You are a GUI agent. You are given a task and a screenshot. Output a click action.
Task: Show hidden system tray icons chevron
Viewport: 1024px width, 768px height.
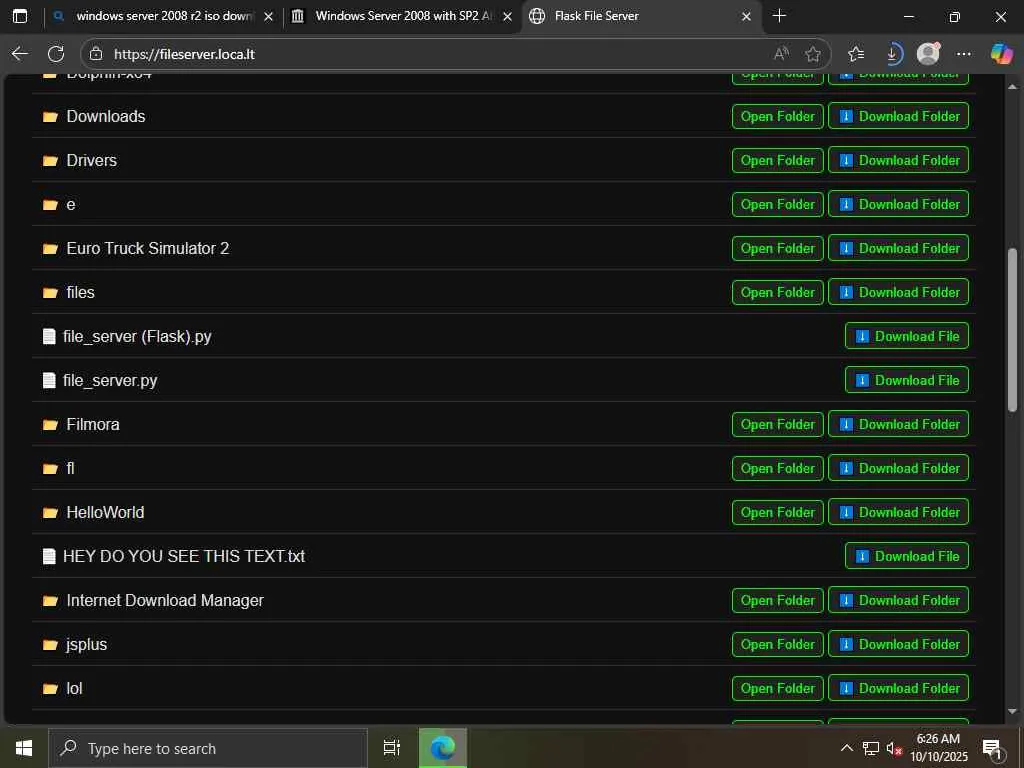click(846, 748)
